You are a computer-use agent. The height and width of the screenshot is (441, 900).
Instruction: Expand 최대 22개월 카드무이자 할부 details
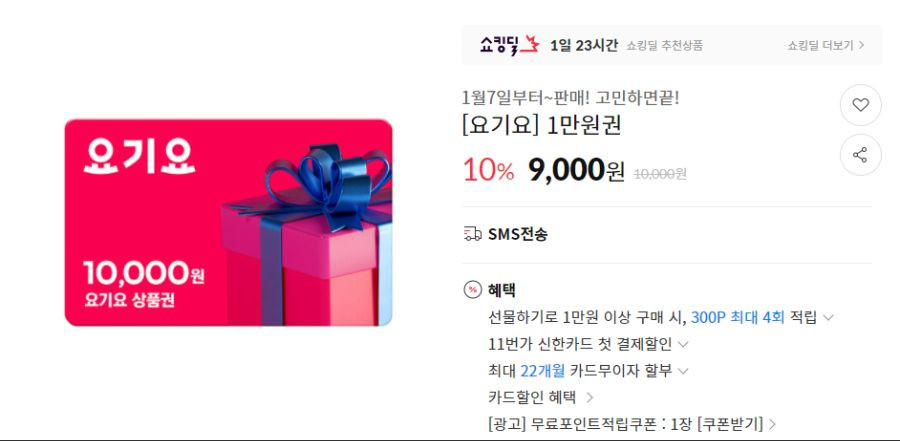pyautogui.click(x=682, y=371)
